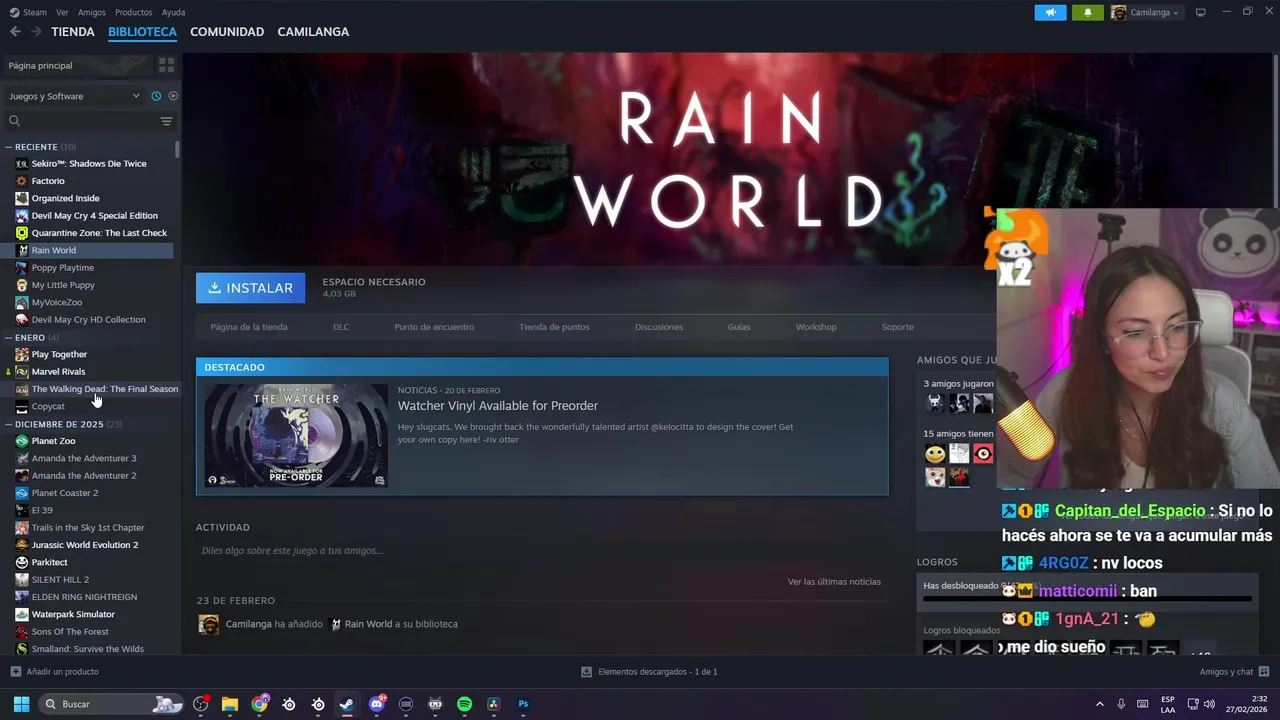This screenshot has width=1280, height=720.
Task: Open Rain World Workshop tab
Action: 816,327
